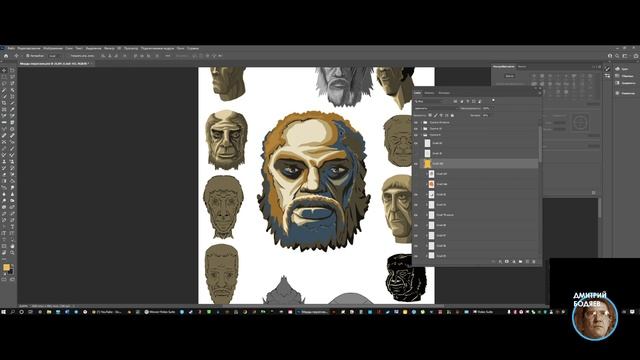640x360 pixels.
Task: Click the yellow foreground color swatch
Action: coord(6,268)
